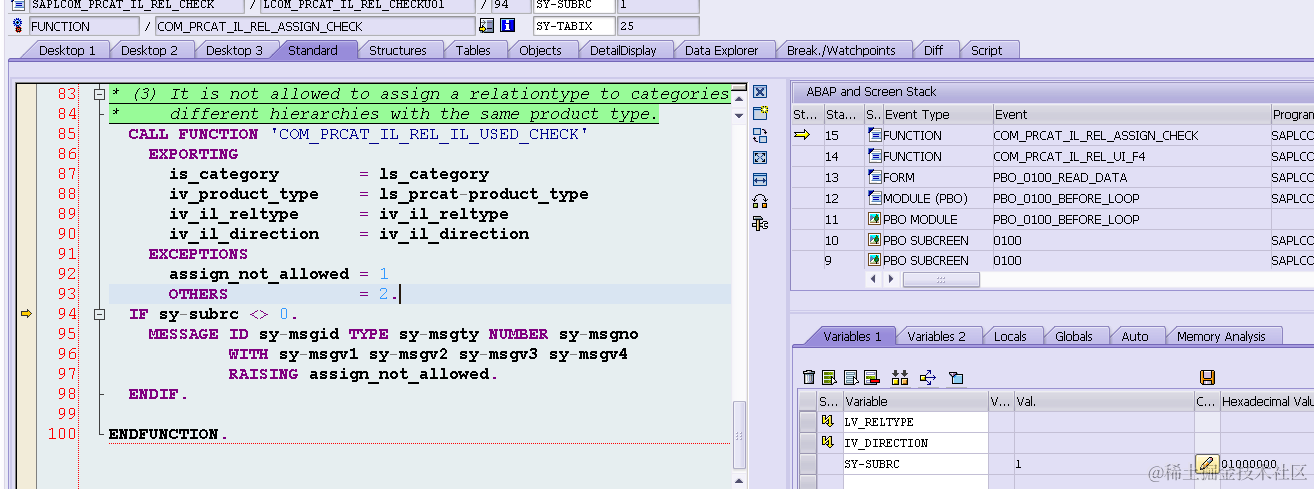Open the Script tab
Image resolution: width=1314 pixels, height=489 pixels.
986,50
